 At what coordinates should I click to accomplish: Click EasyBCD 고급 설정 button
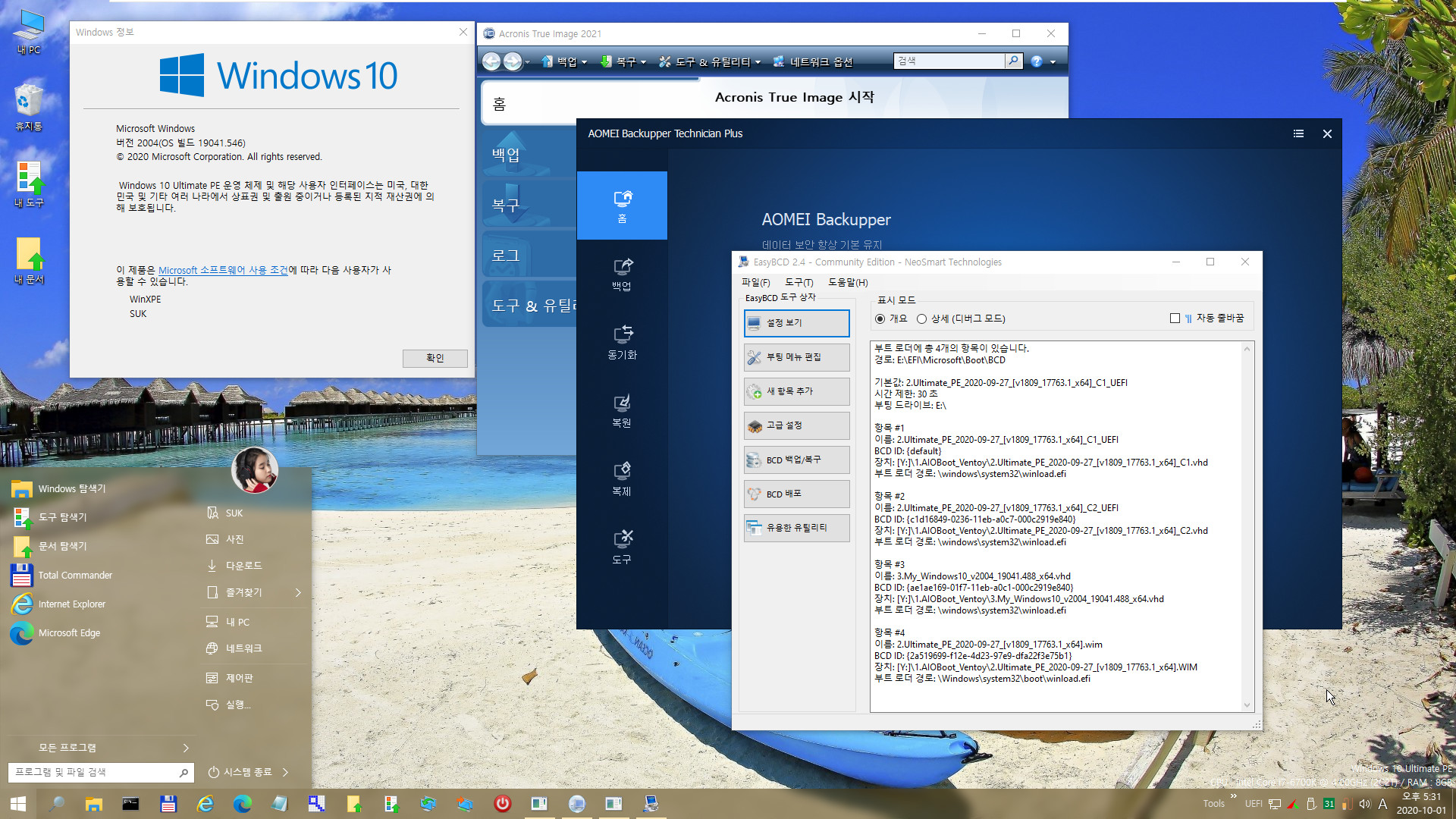[x=796, y=425]
